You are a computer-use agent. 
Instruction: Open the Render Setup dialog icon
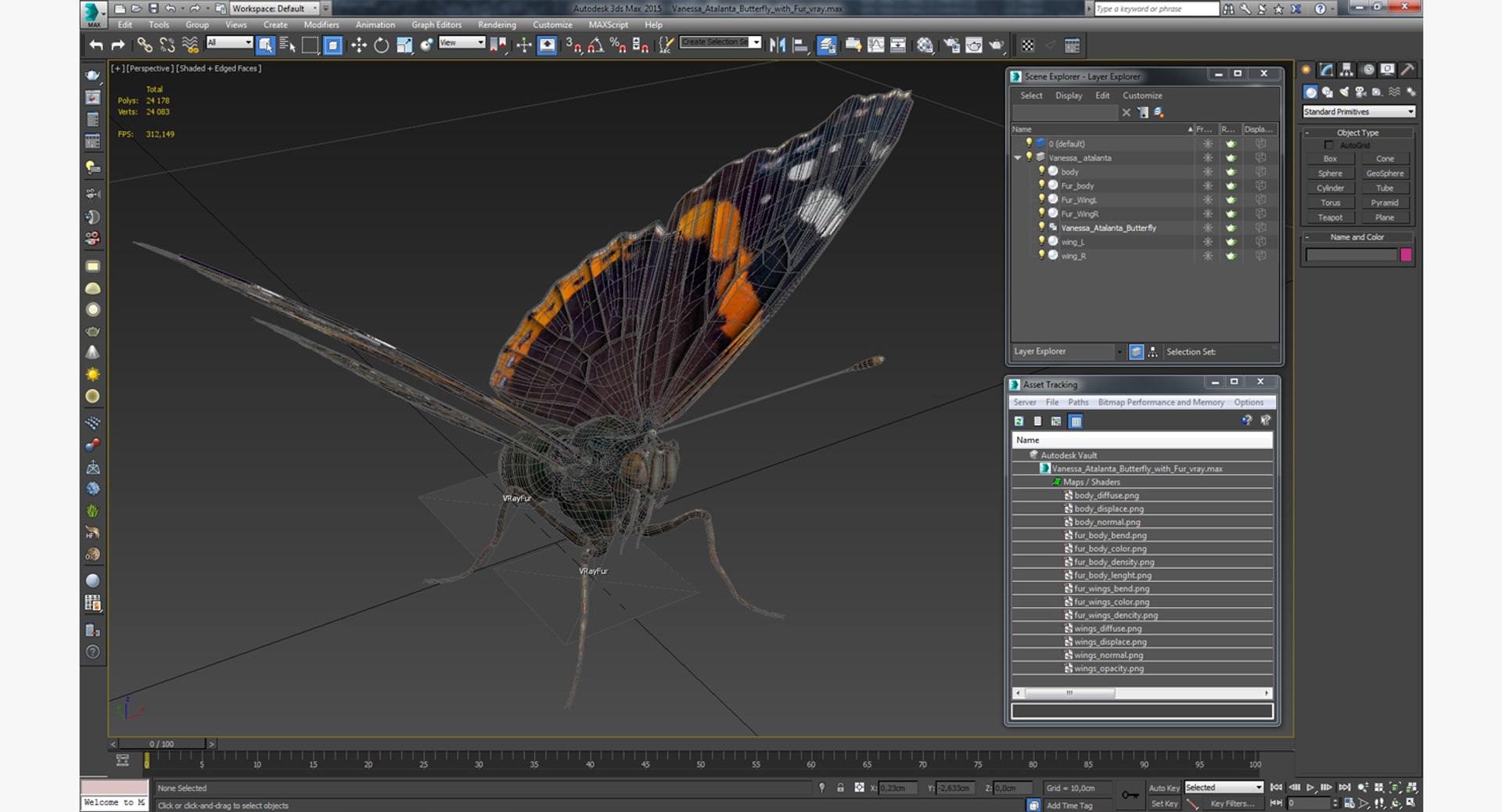[951, 45]
